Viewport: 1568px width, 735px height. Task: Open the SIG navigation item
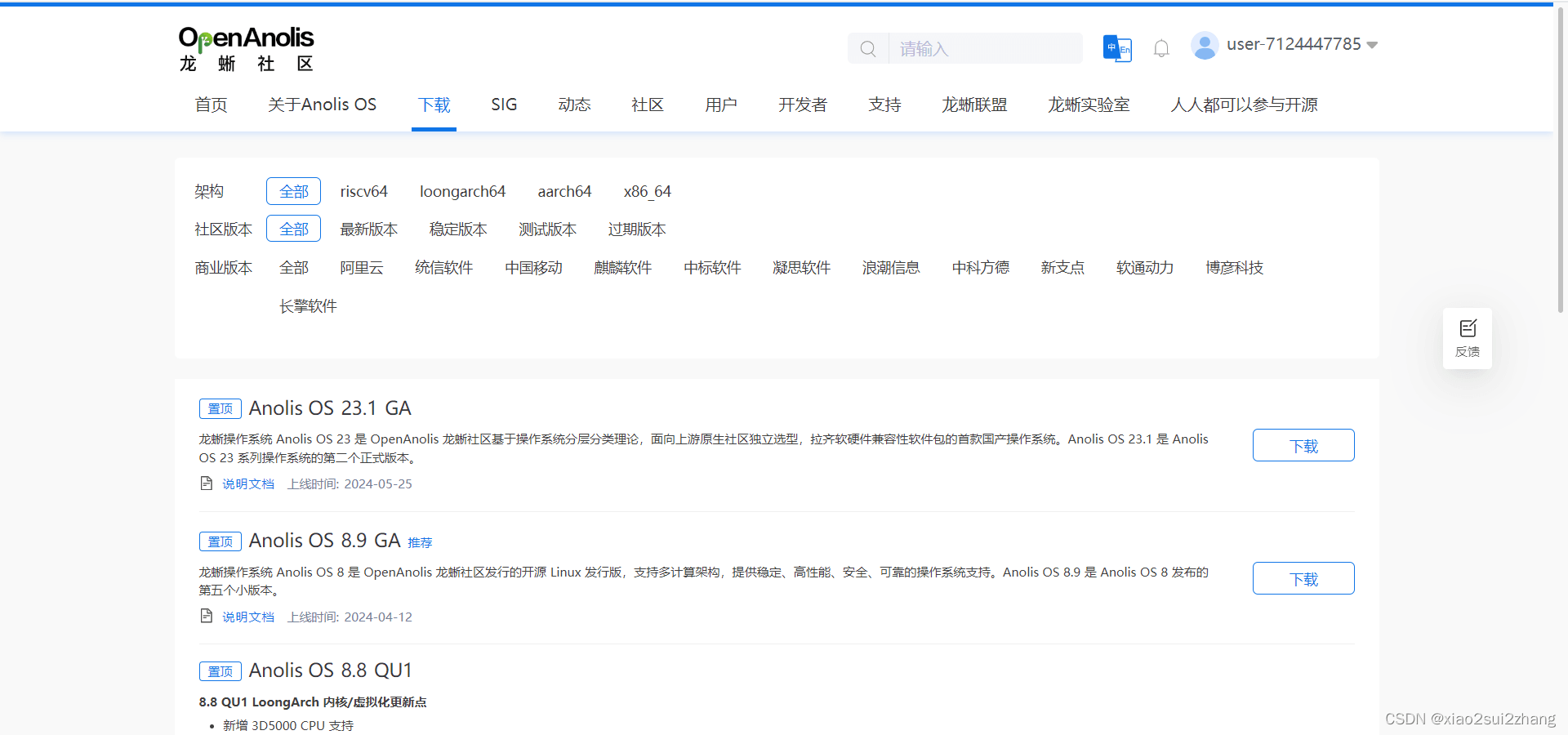(x=504, y=105)
